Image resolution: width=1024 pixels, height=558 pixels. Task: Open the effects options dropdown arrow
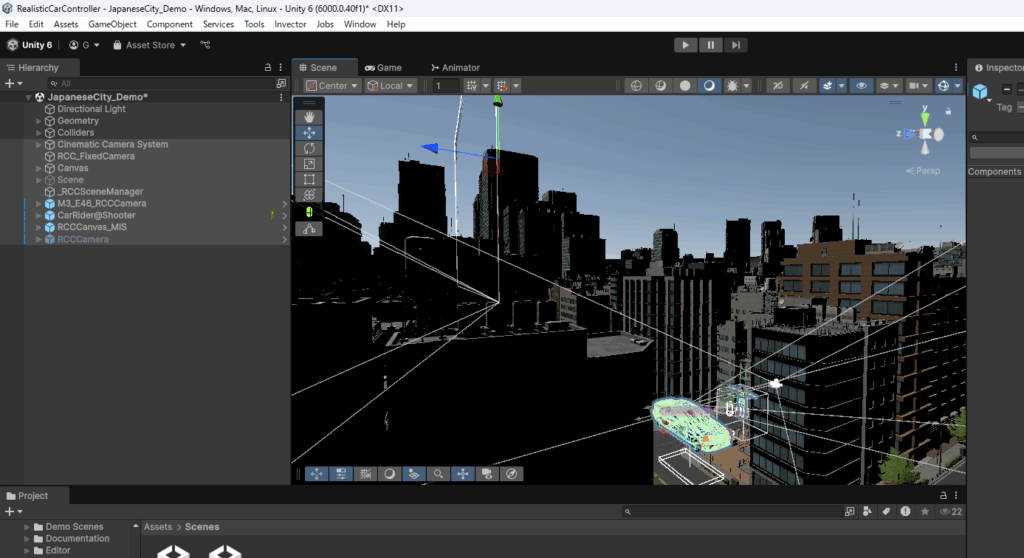[841, 86]
